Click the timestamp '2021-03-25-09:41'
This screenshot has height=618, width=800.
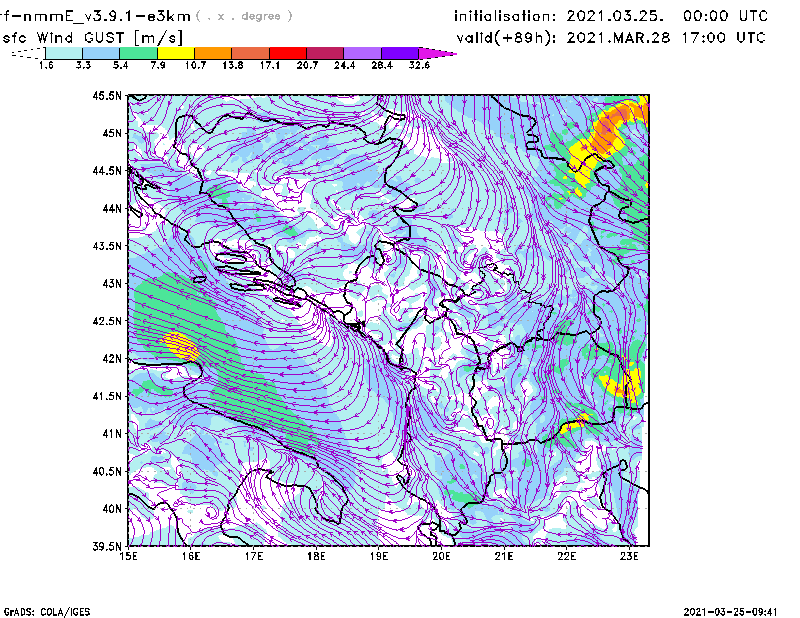coord(731,612)
